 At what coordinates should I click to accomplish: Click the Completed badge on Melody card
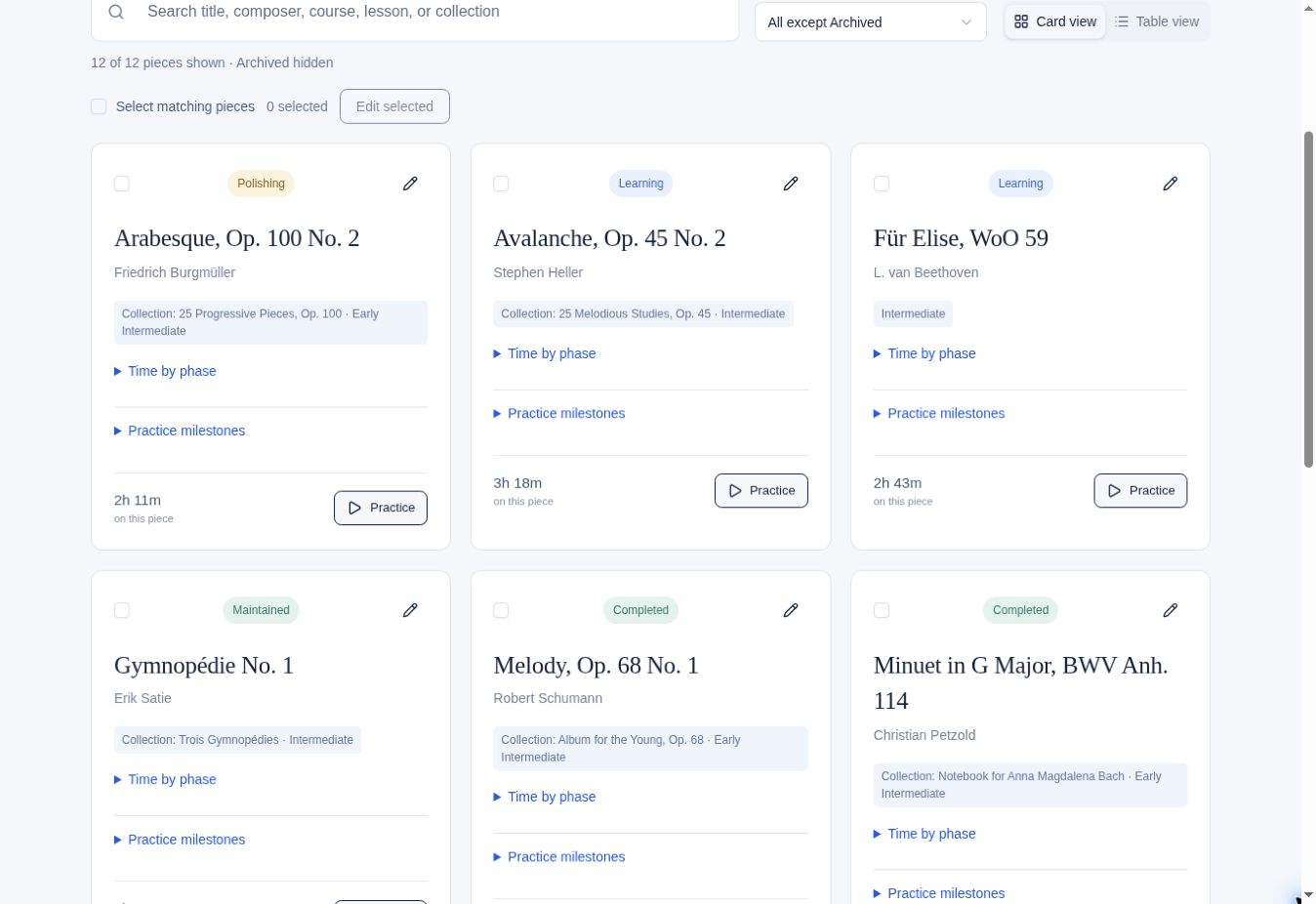pyautogui.click(x=640, y=610)
